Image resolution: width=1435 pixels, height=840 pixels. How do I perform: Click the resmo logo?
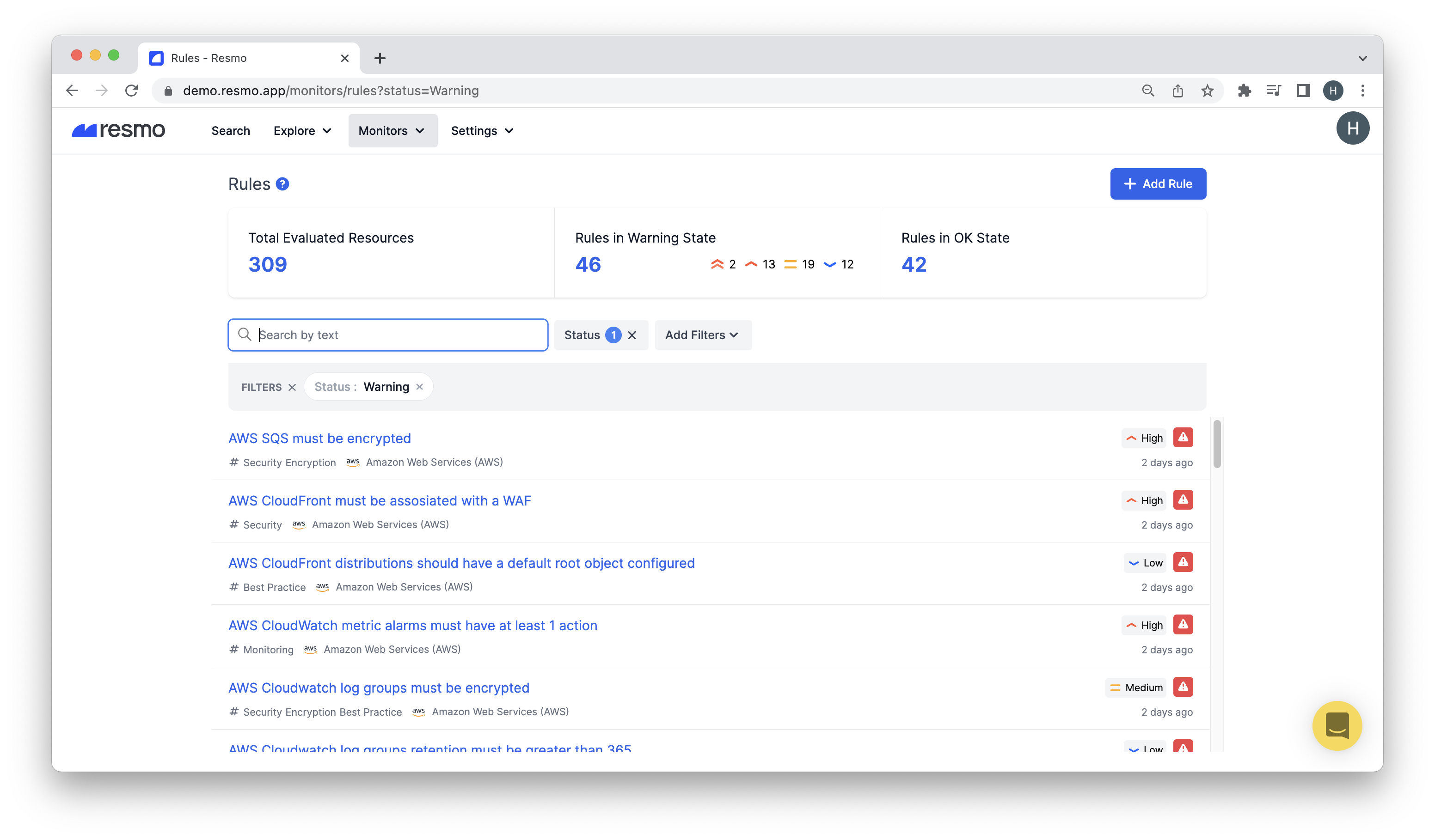118,130
